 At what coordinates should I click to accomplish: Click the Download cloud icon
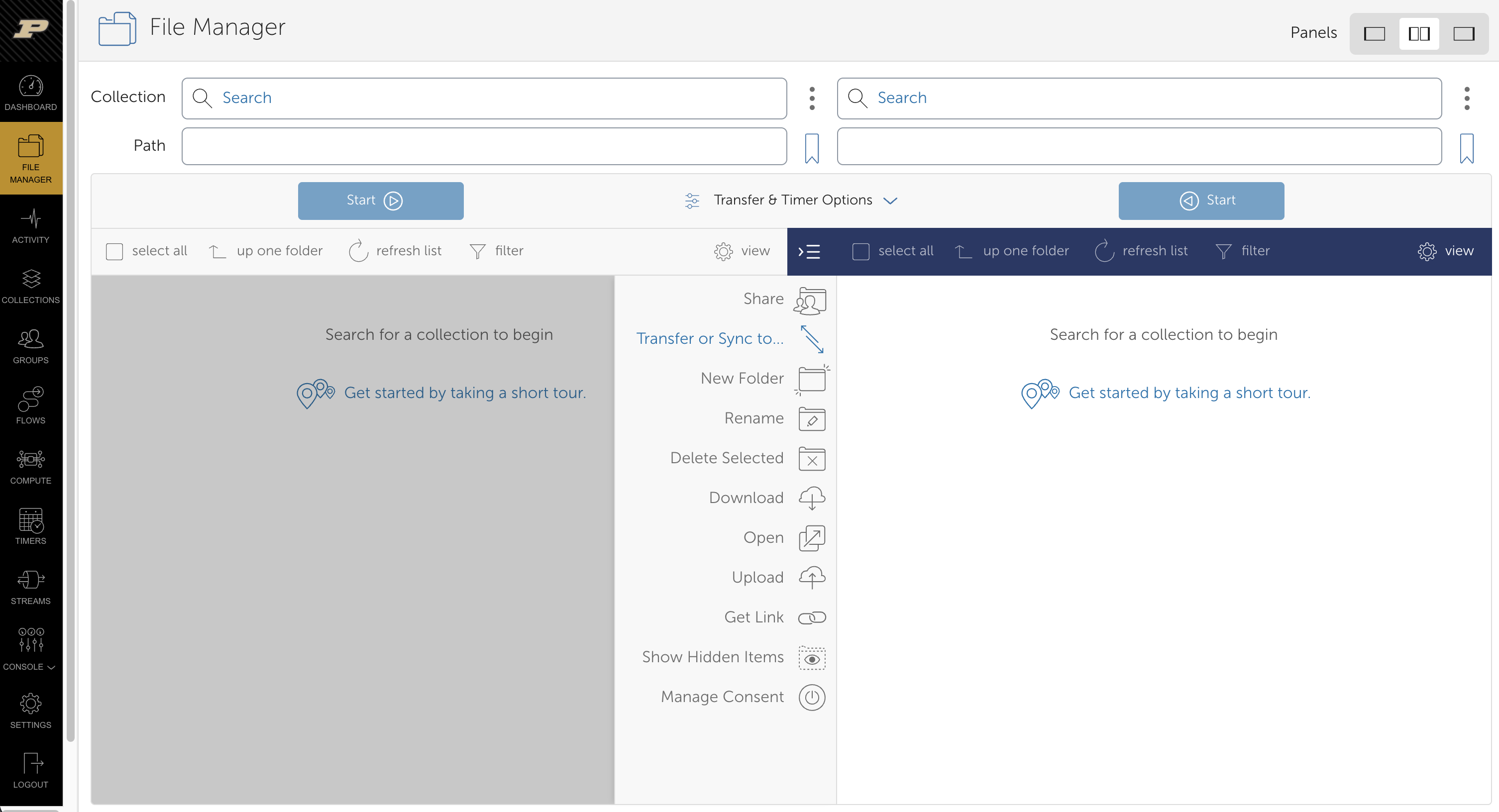tap(812, 499)
